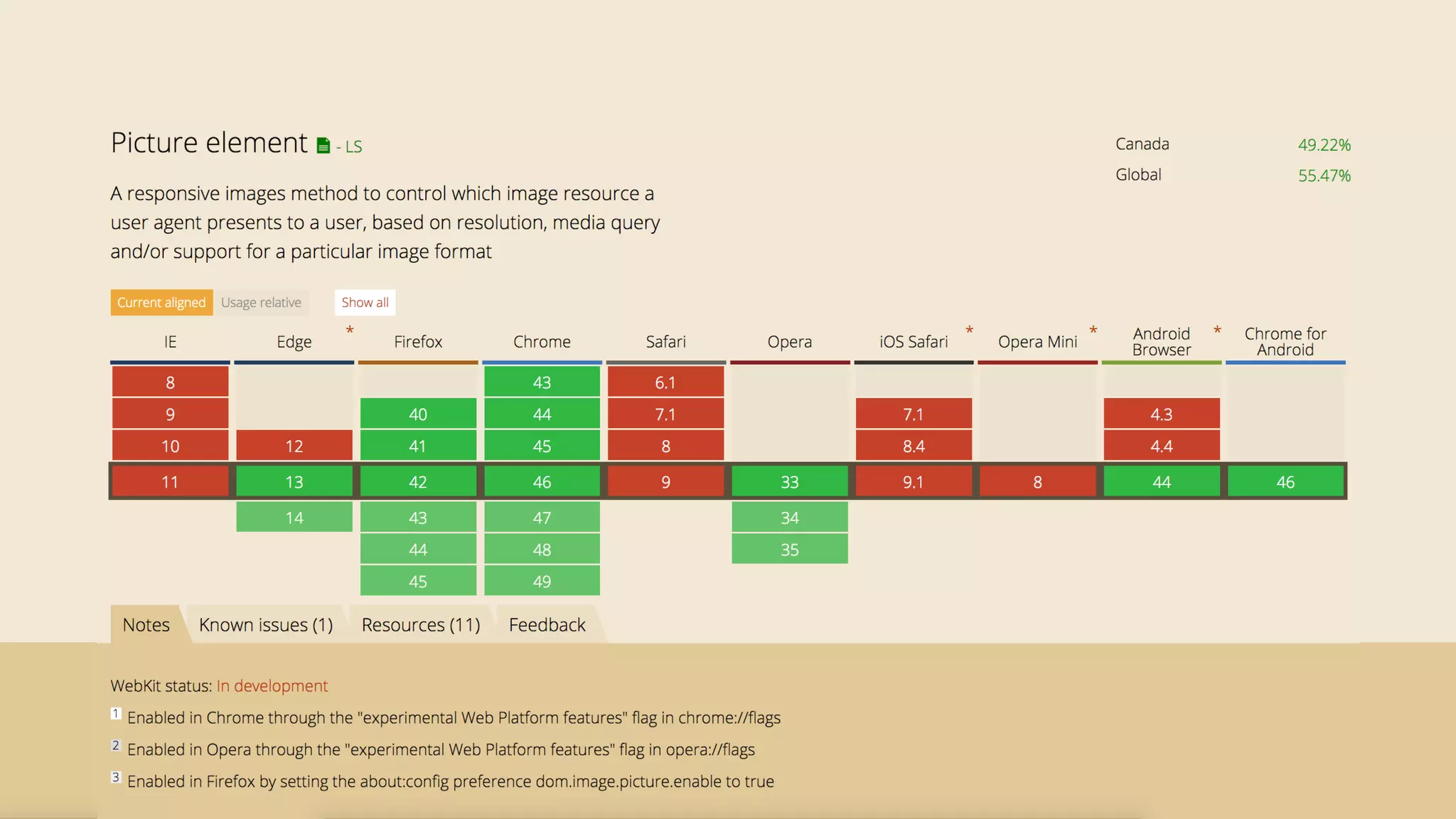Open the Resources (11) tab
Screen dimensions: 1456x819
(421, 625)
